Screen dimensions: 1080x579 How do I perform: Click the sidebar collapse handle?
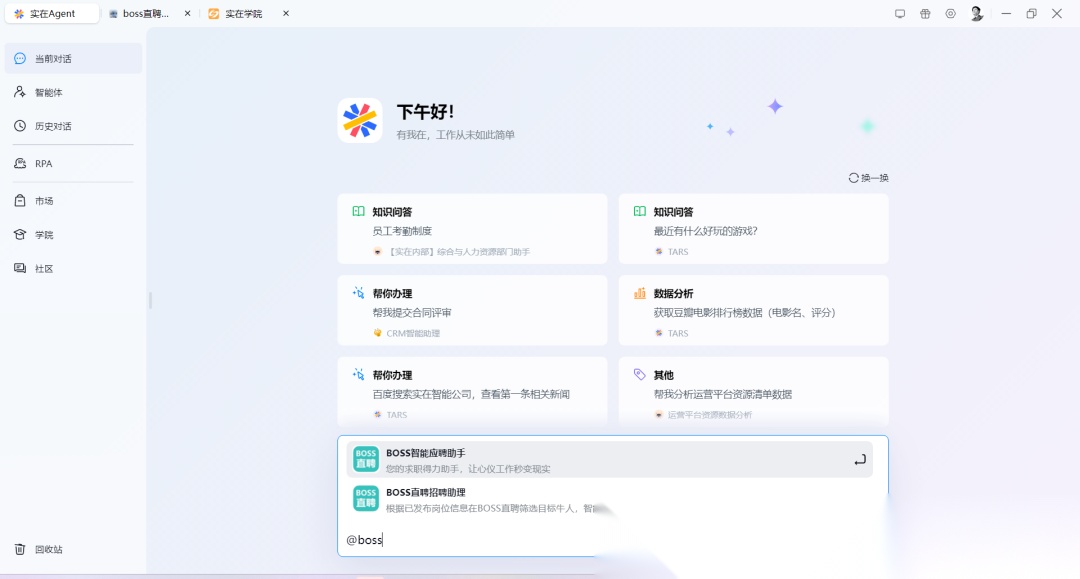coord(150,300)
